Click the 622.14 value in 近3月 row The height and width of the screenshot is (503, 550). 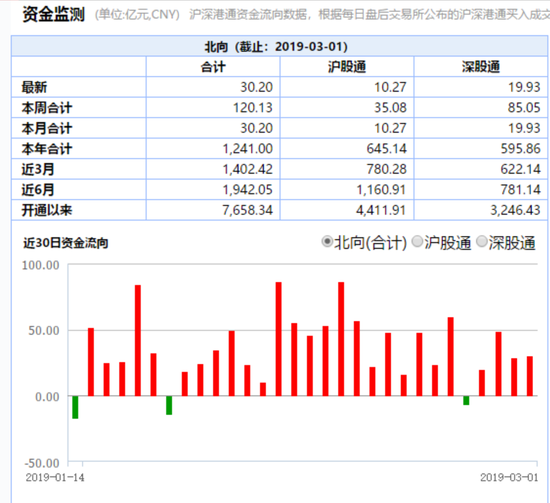(521, 169)
